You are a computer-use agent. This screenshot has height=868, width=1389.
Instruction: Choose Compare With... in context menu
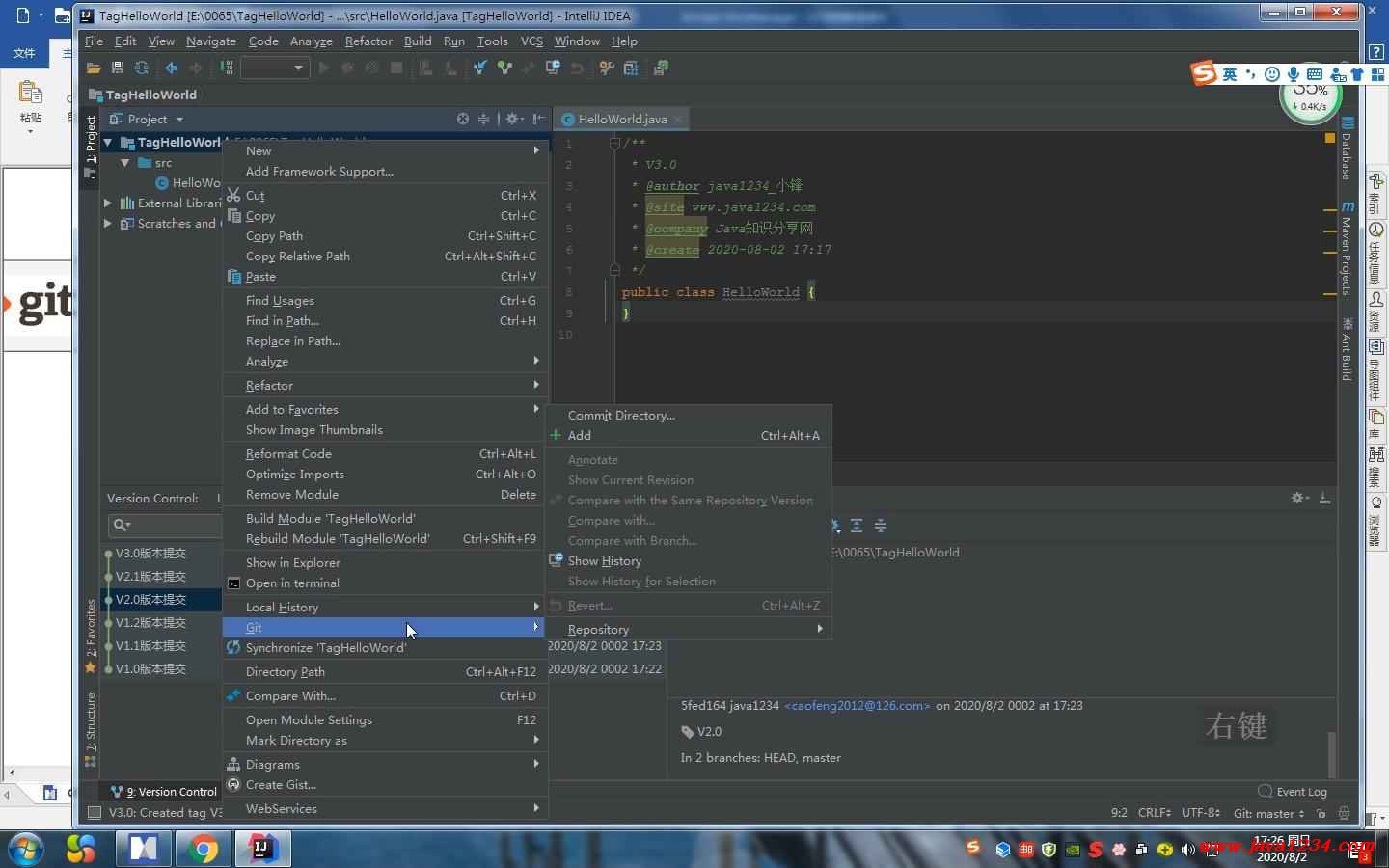pos(385,695)
